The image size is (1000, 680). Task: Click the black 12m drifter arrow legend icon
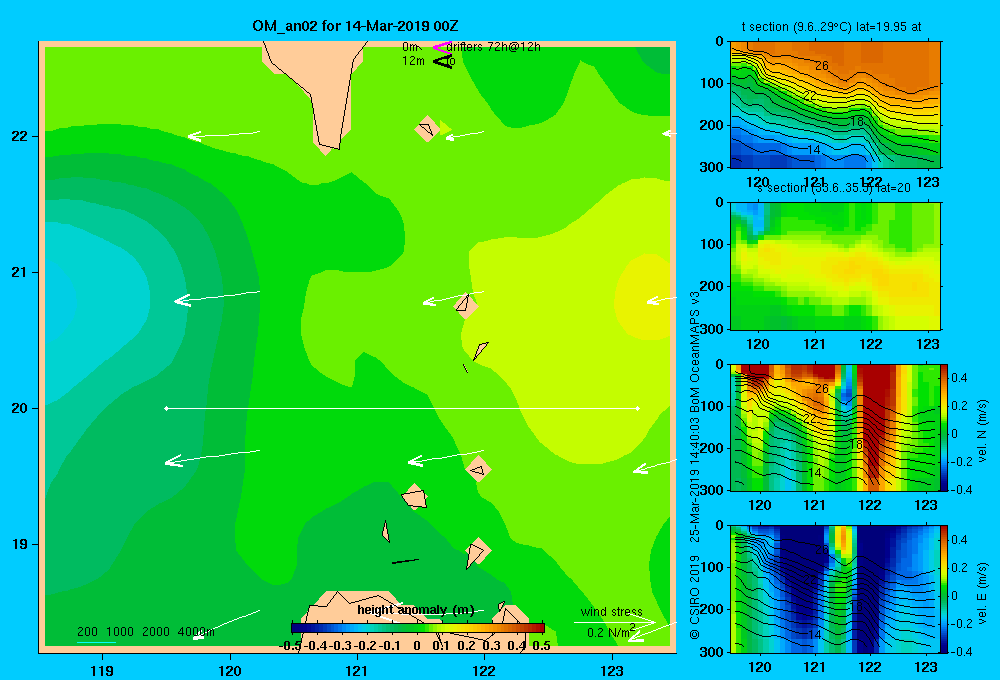coord(442,61)
